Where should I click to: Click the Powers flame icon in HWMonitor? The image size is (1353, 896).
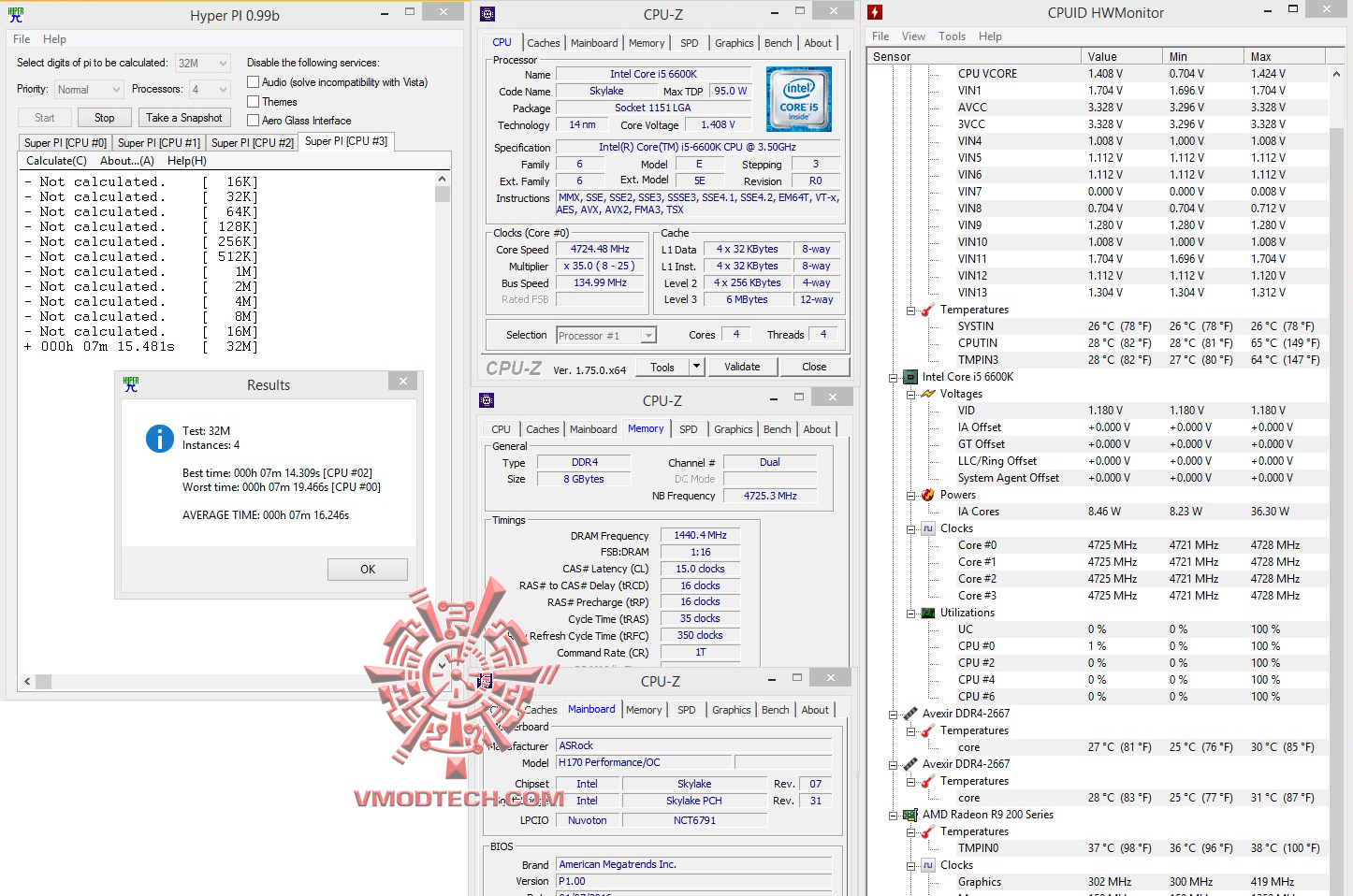tap(928, 495)
